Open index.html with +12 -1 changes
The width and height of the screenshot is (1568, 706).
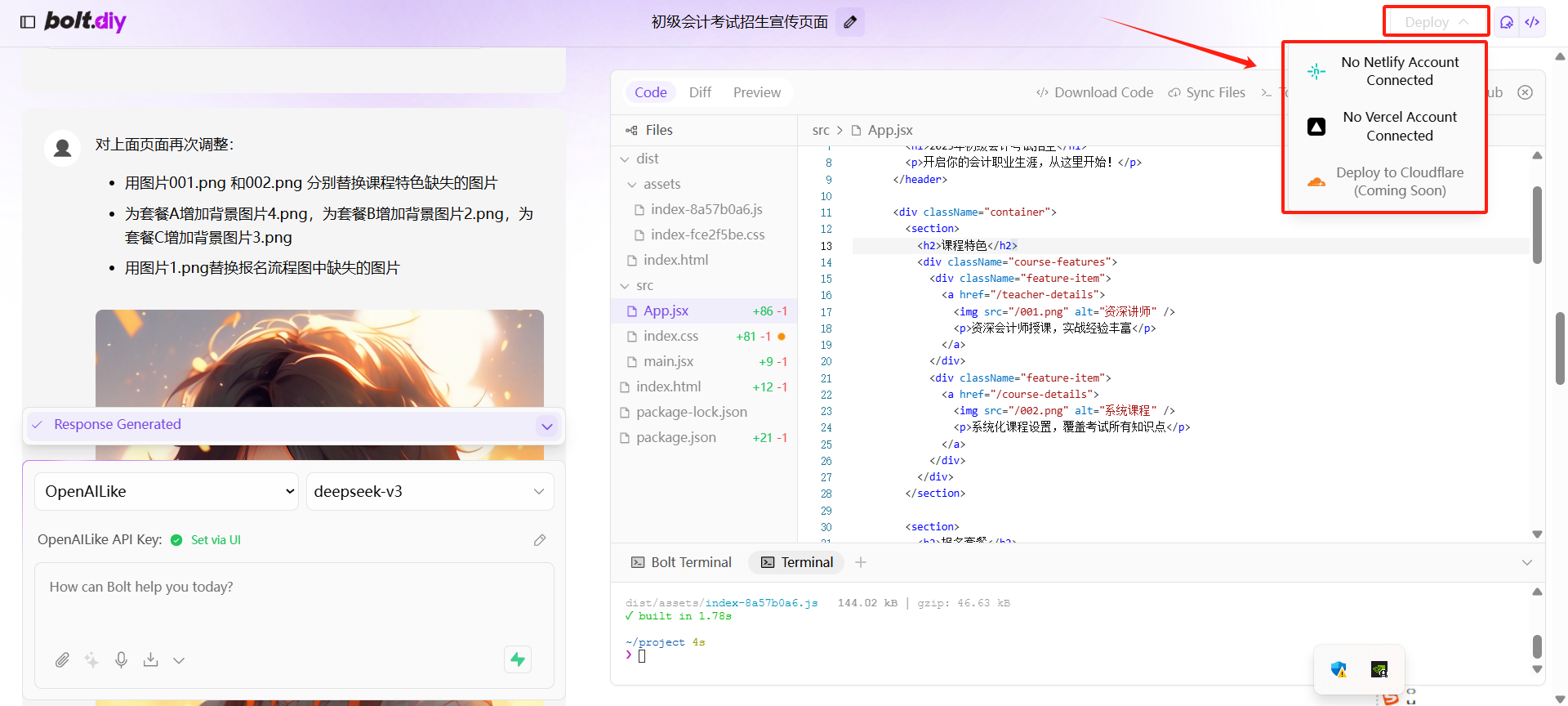704,387
